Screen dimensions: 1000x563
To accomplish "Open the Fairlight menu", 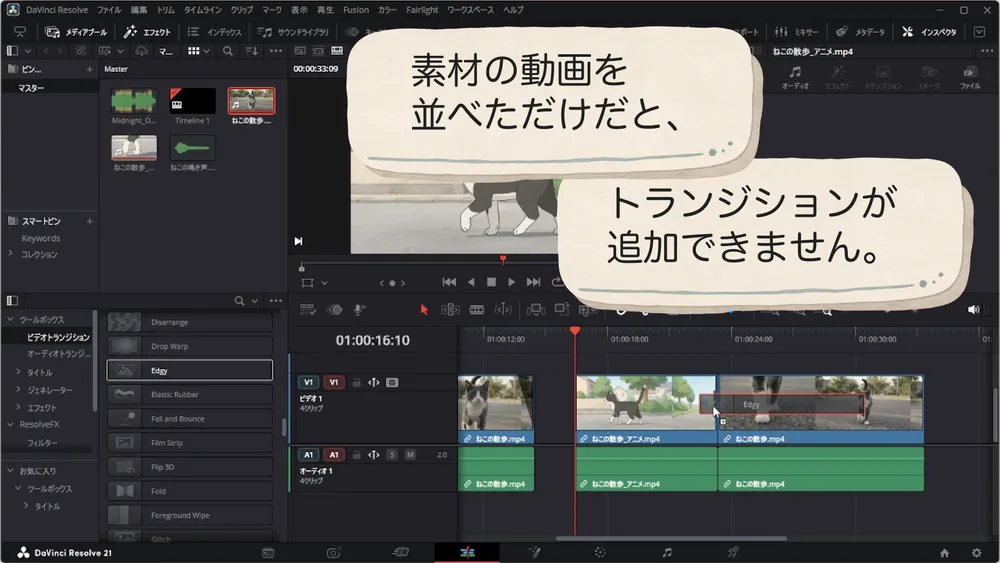I will tap(422, 10).
